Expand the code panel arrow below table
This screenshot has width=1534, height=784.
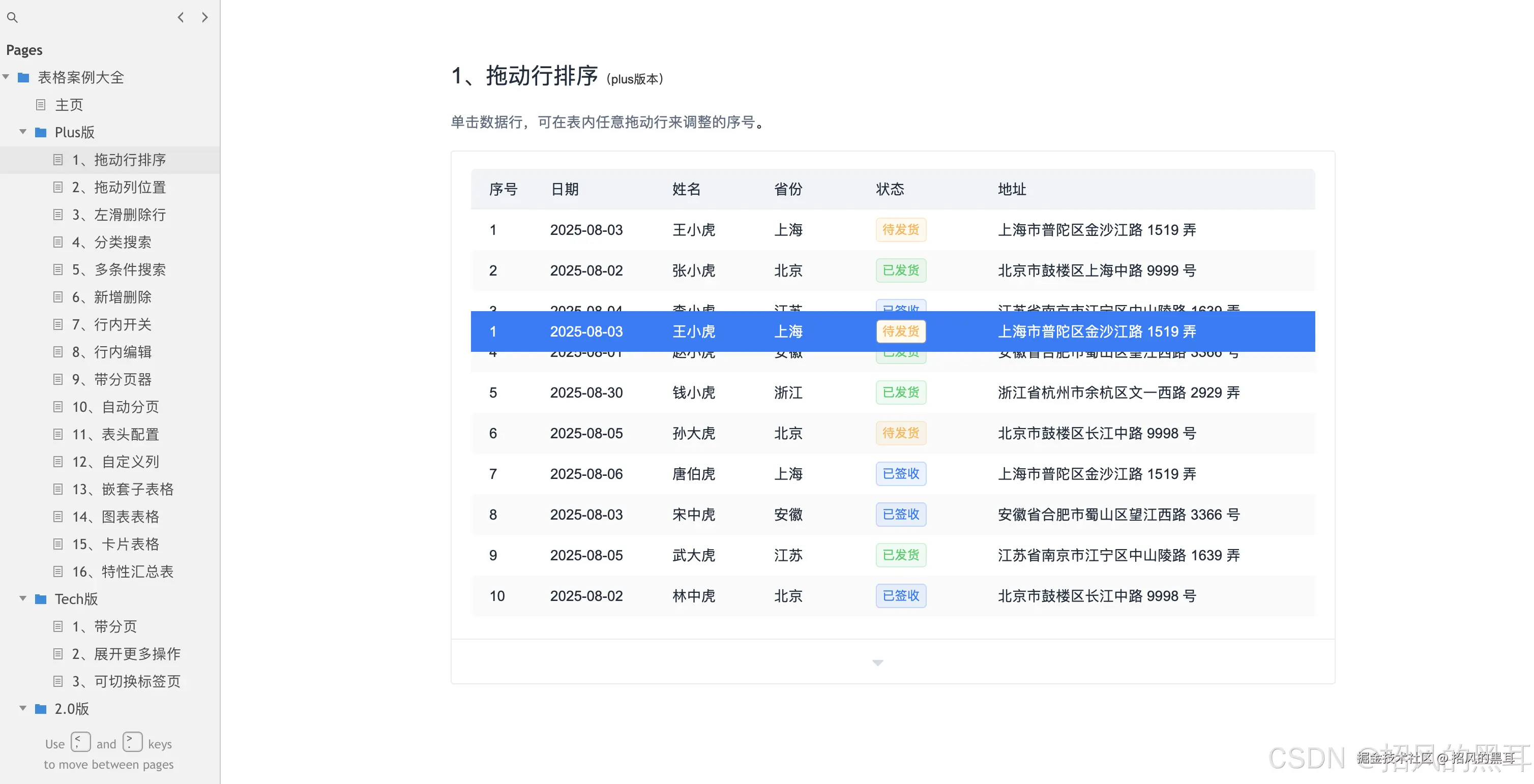(877, 662)
